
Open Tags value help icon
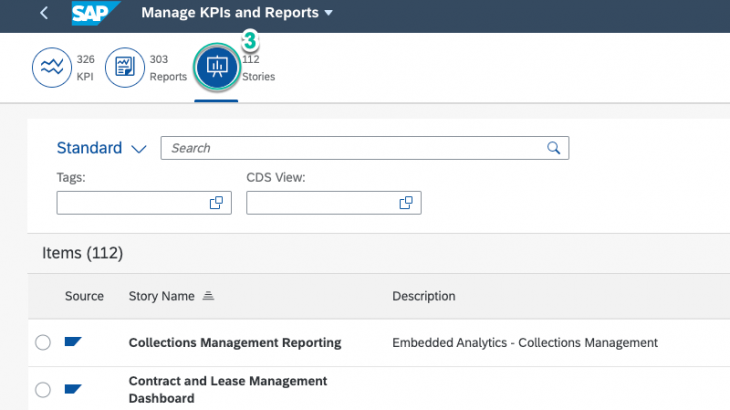point(215,203)
